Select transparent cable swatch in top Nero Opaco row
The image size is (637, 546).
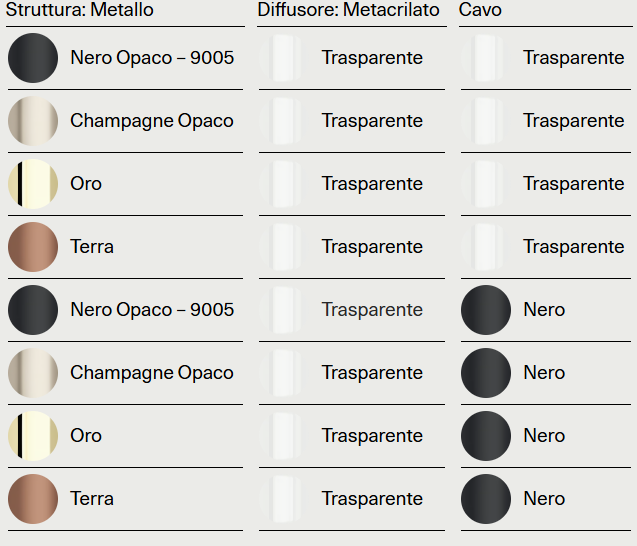click(486, 58)
